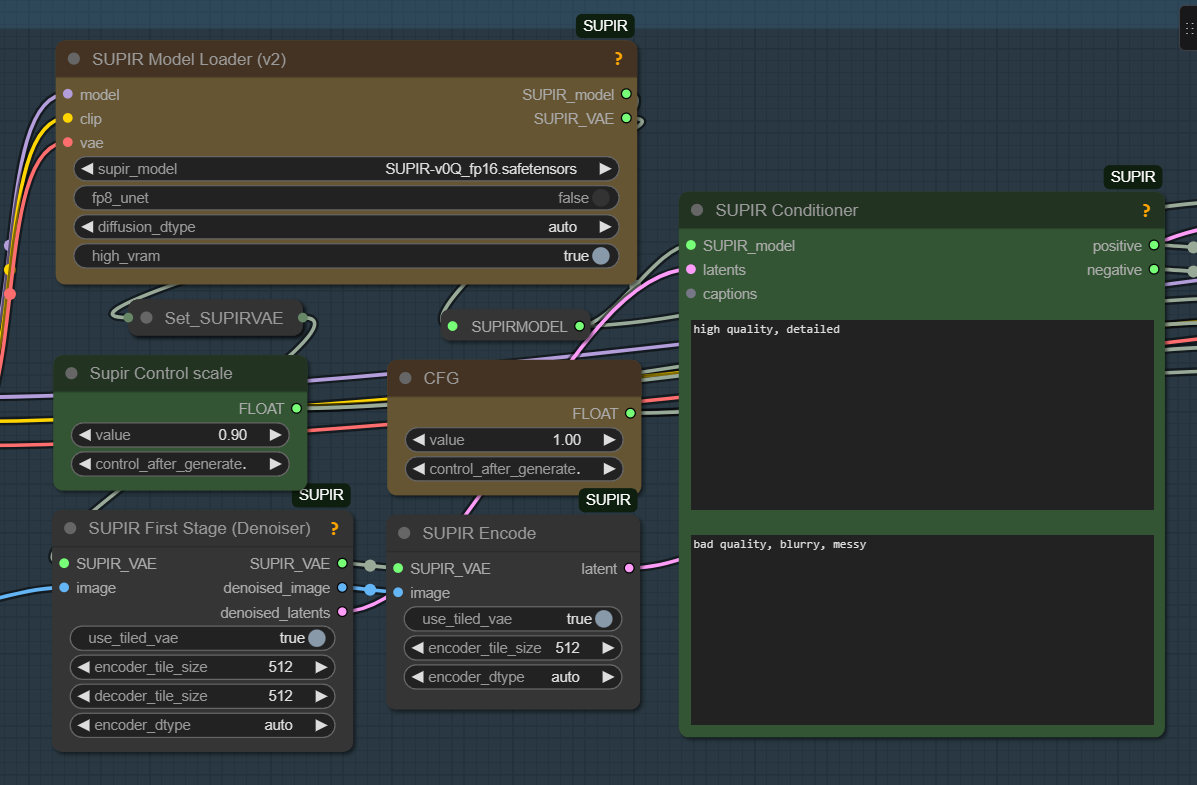This screenshot has width=1197, height=785.
Task: Collapse the SUPIR Conditioner node via its dot
Action: point(697,210)
